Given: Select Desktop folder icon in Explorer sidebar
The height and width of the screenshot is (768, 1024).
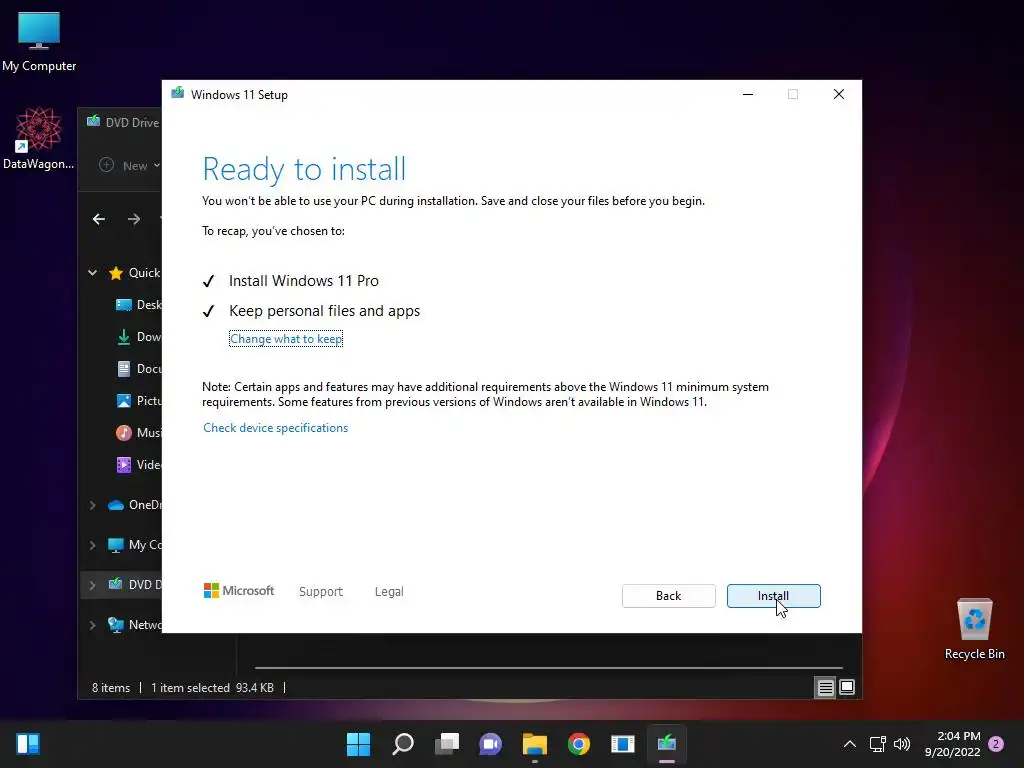Looking at the screenshot, I should coord(123,305).
